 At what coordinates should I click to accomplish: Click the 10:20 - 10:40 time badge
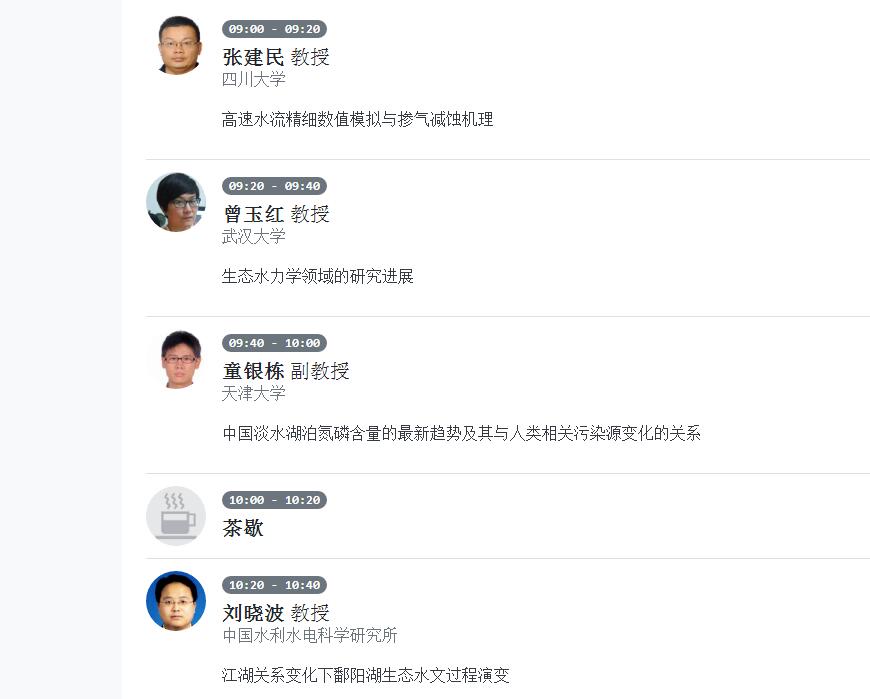274,585
